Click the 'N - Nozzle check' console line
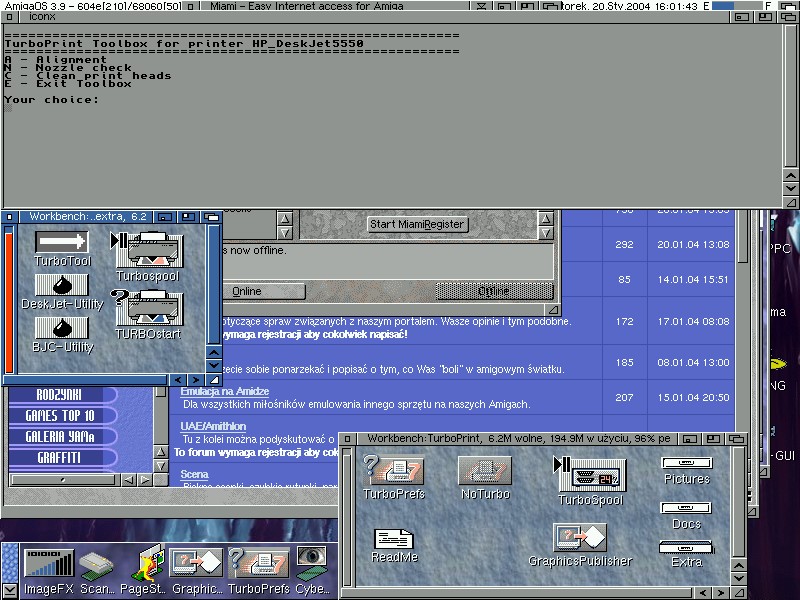The height and width of the screenshot is (600, 800). point(68,68)
